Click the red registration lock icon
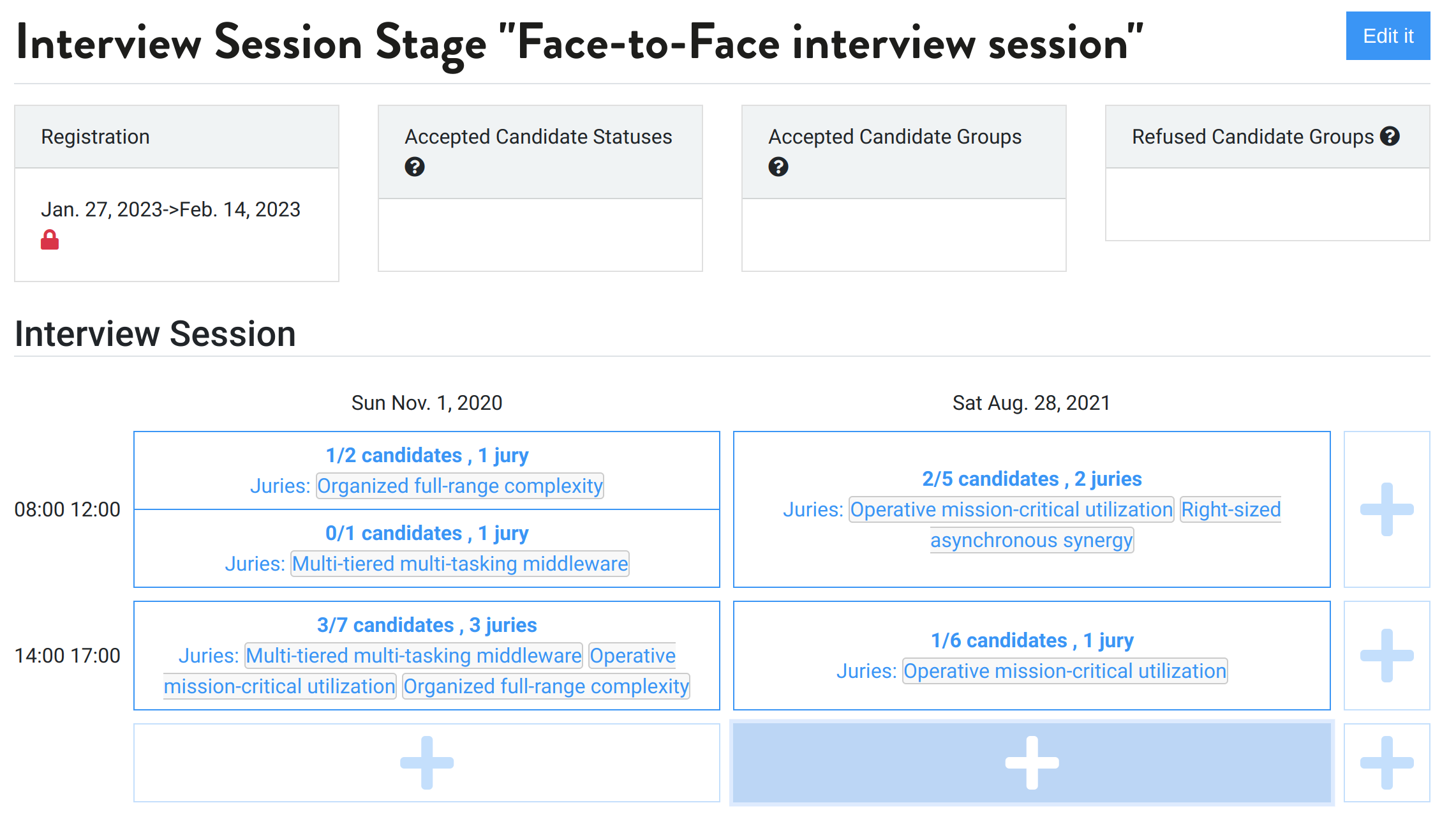Screen dimensions: 1456x826 50,241
